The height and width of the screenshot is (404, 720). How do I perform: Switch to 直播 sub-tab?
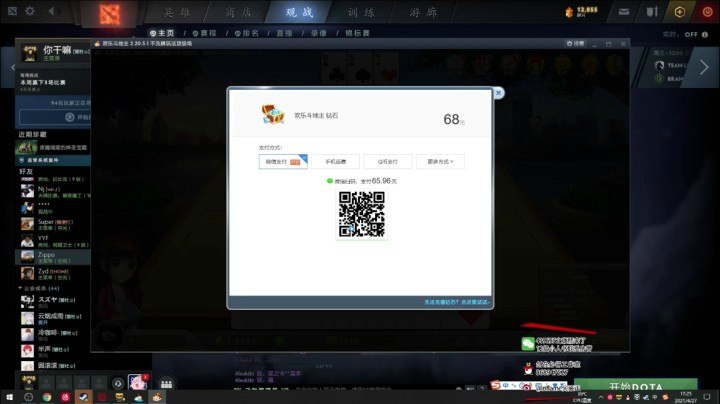[284, 33]
